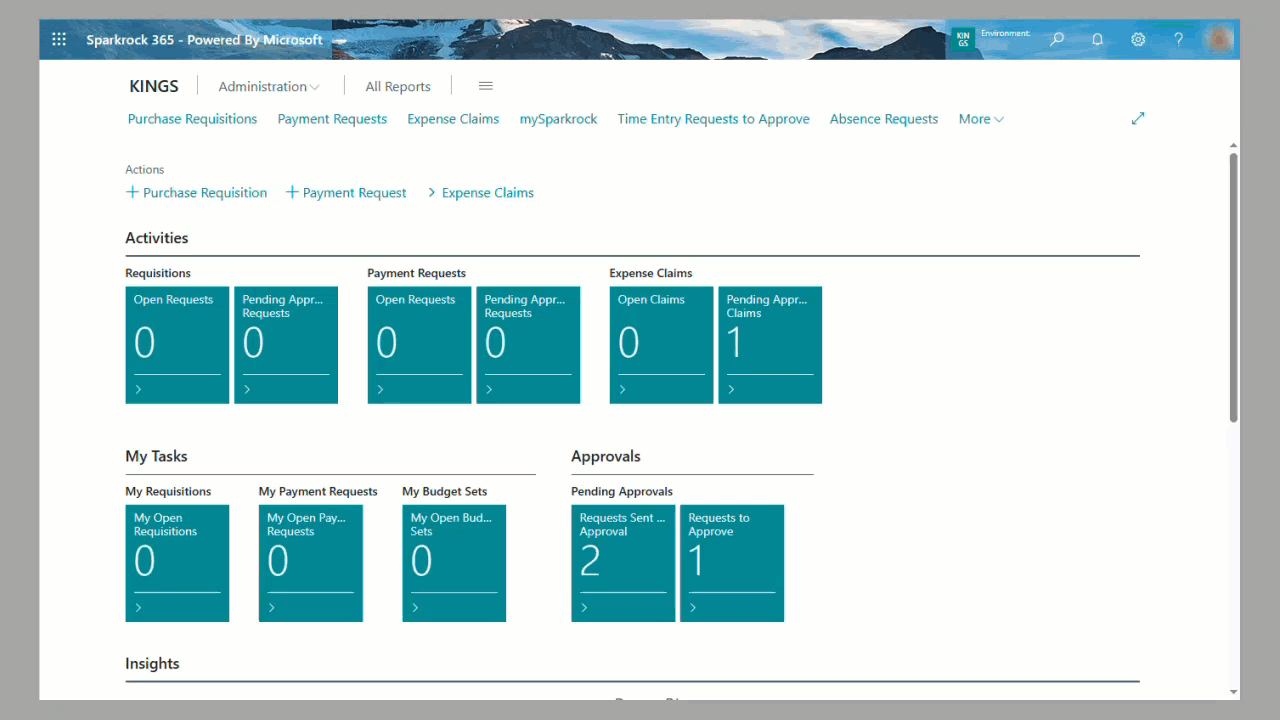Click the search magnifier icon
The height and width of the screenshot is (720, 1280).
[x=1057, y=39]
